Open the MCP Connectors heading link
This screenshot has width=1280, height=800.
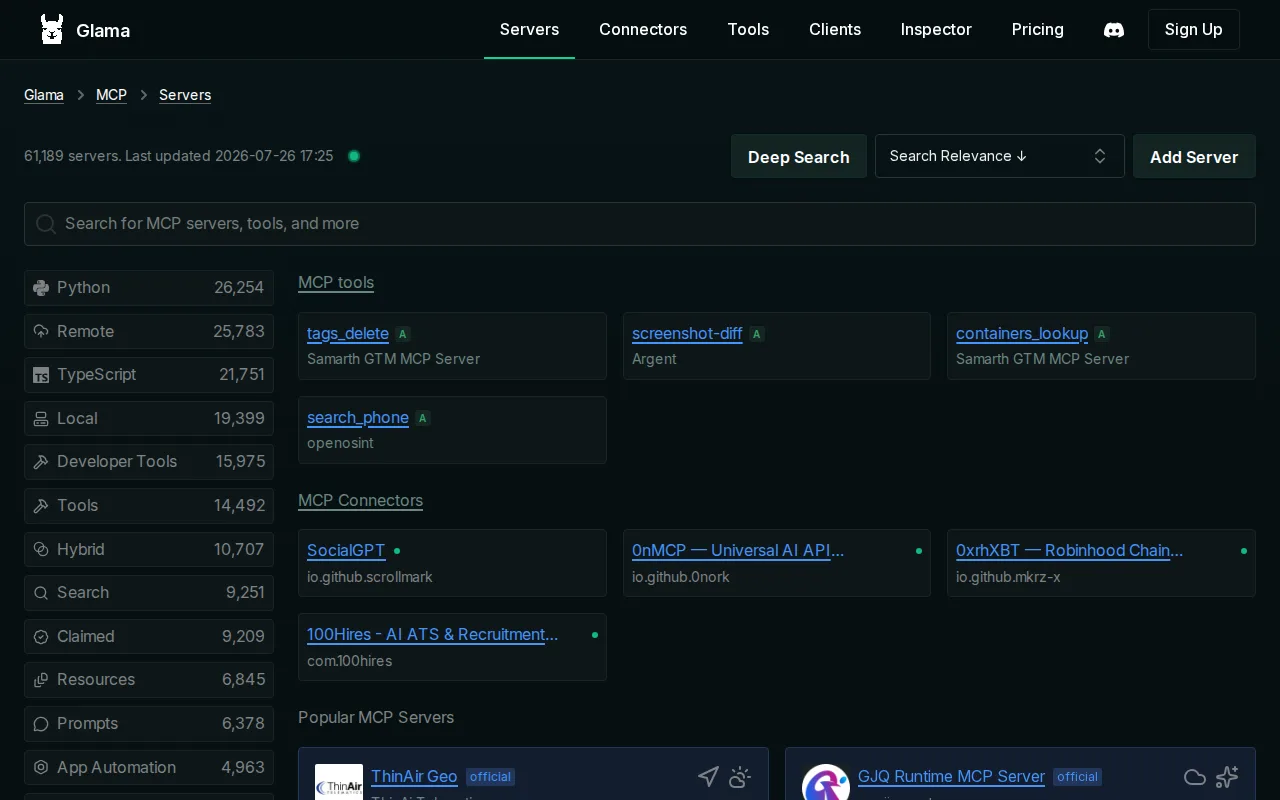pos(360,501)
